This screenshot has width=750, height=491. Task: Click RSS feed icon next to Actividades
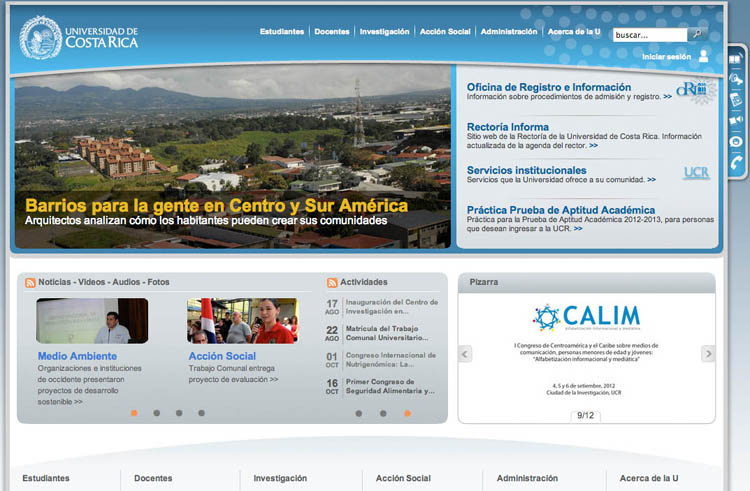point(332,283)
